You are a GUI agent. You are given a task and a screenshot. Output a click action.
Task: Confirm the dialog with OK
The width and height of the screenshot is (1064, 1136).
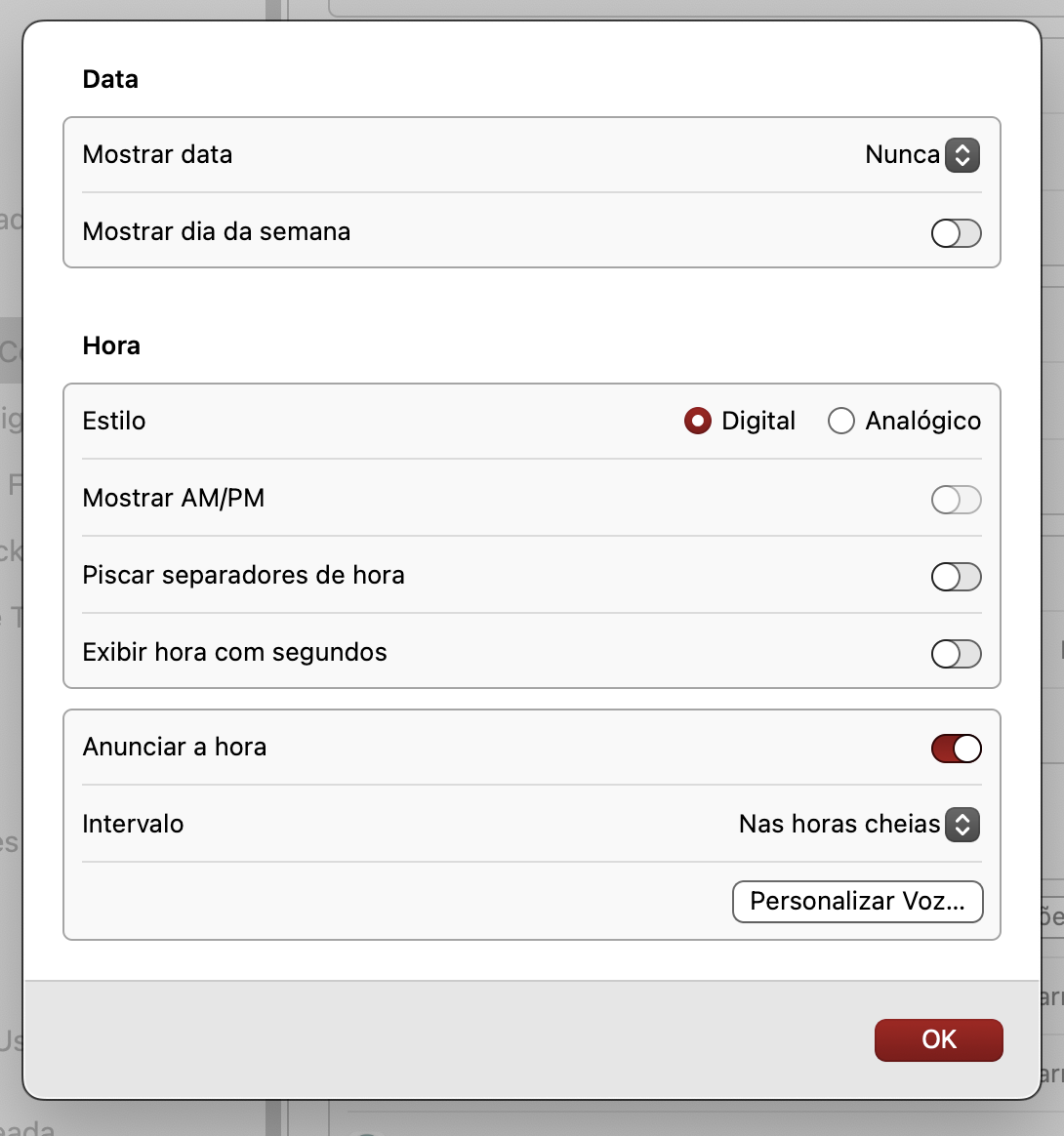(938, 1039)
